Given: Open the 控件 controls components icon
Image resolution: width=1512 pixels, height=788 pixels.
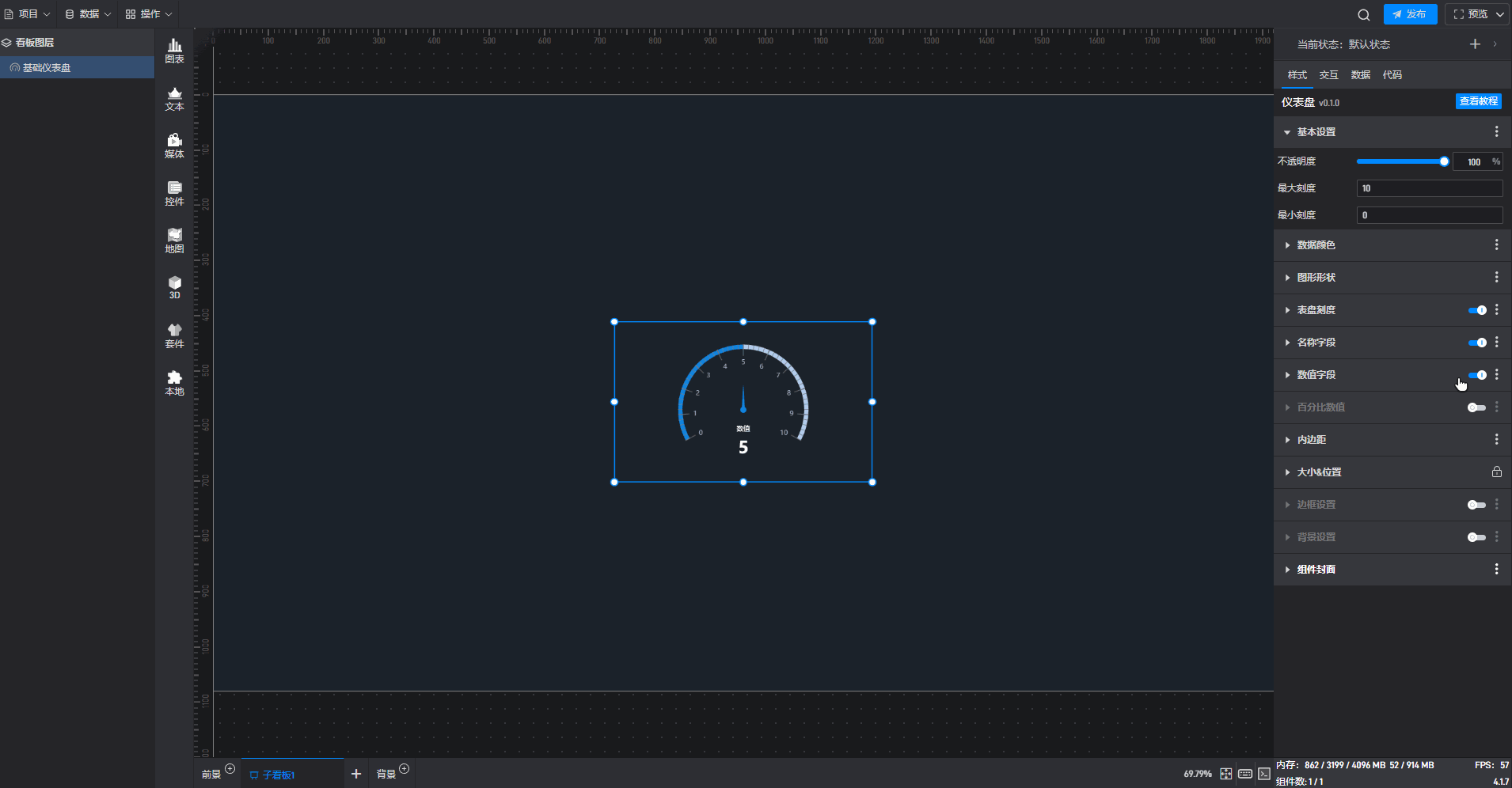Looking at the screenshot, I should pyautogui.click(x=174, y=193).
